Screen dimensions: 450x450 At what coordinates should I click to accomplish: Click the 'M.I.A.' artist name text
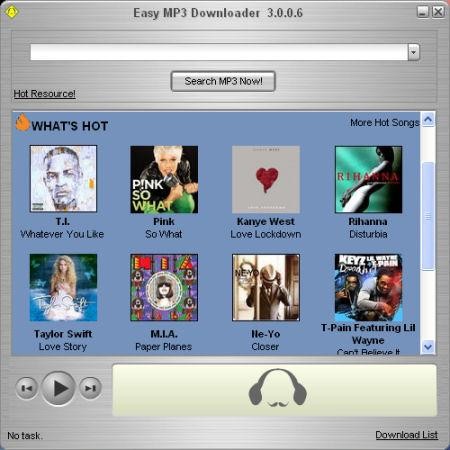(164, 334)
